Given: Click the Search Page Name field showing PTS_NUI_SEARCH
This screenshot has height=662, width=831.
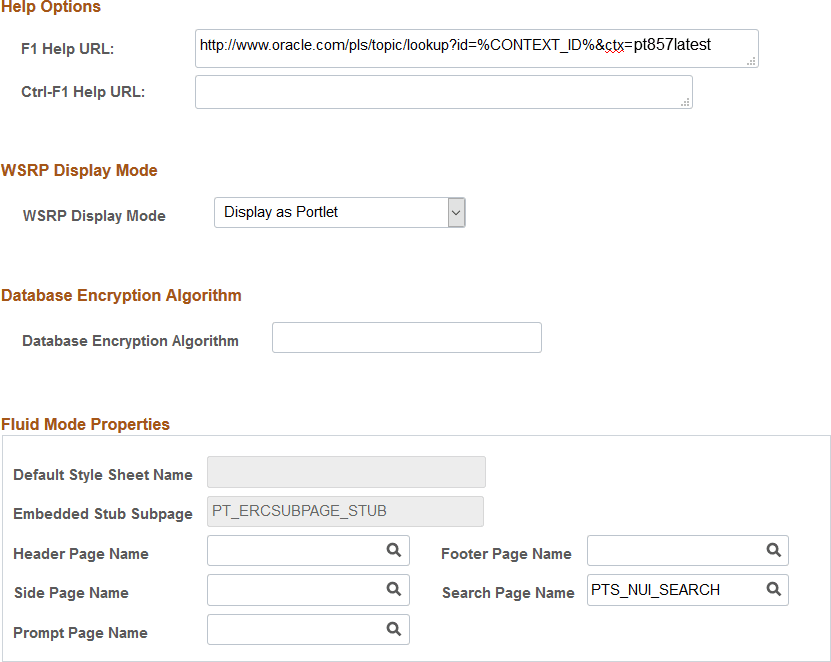Looking at the screenshot, I should coord(660,590).
